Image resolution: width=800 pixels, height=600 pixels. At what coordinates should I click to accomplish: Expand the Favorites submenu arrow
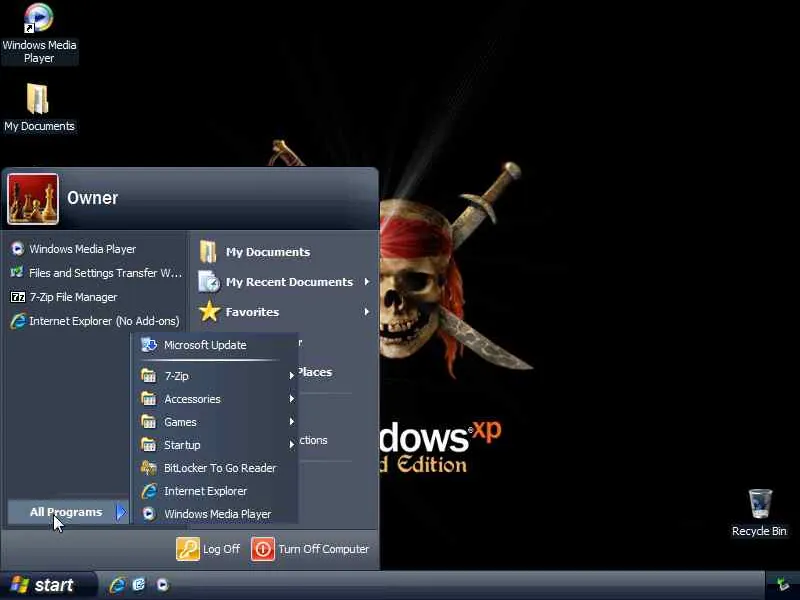click(x=367, y=312)
